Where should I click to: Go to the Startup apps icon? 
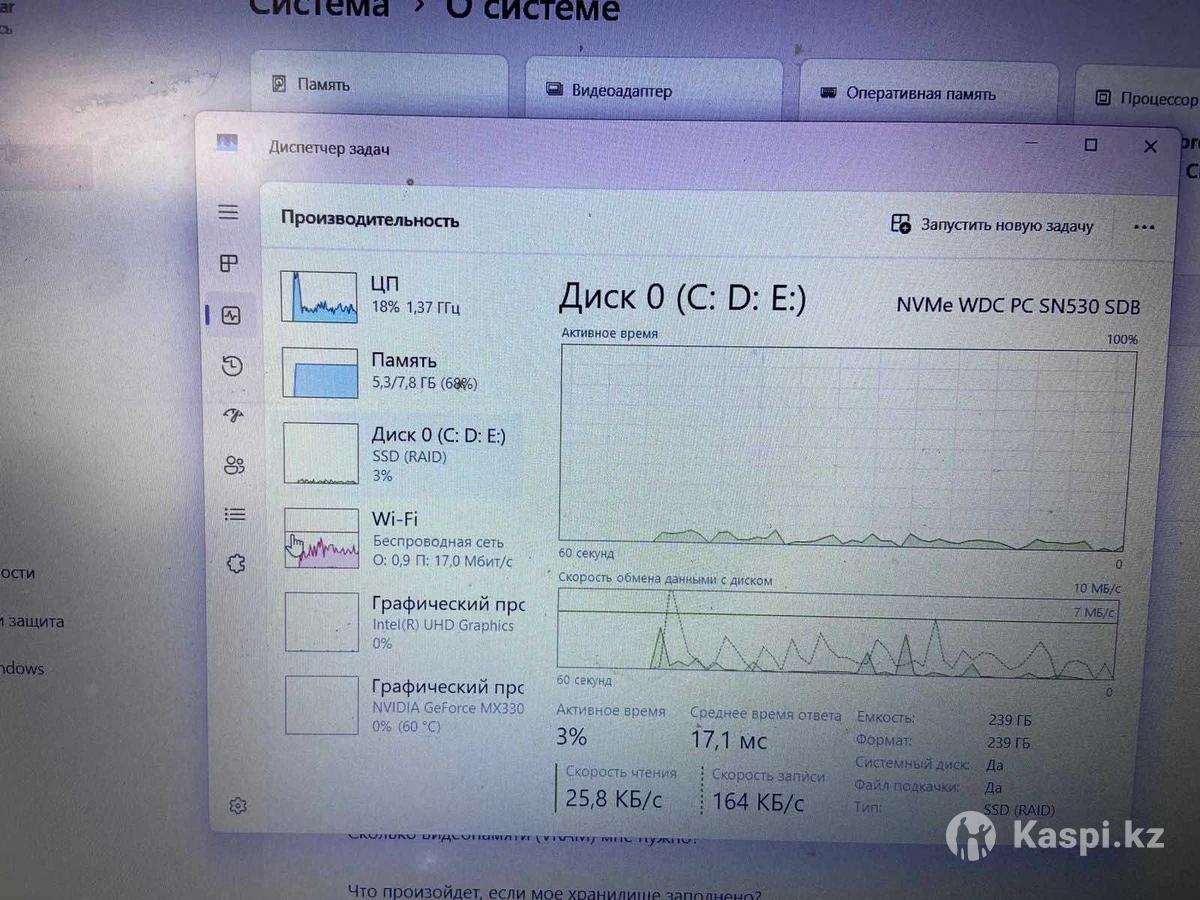233,416
